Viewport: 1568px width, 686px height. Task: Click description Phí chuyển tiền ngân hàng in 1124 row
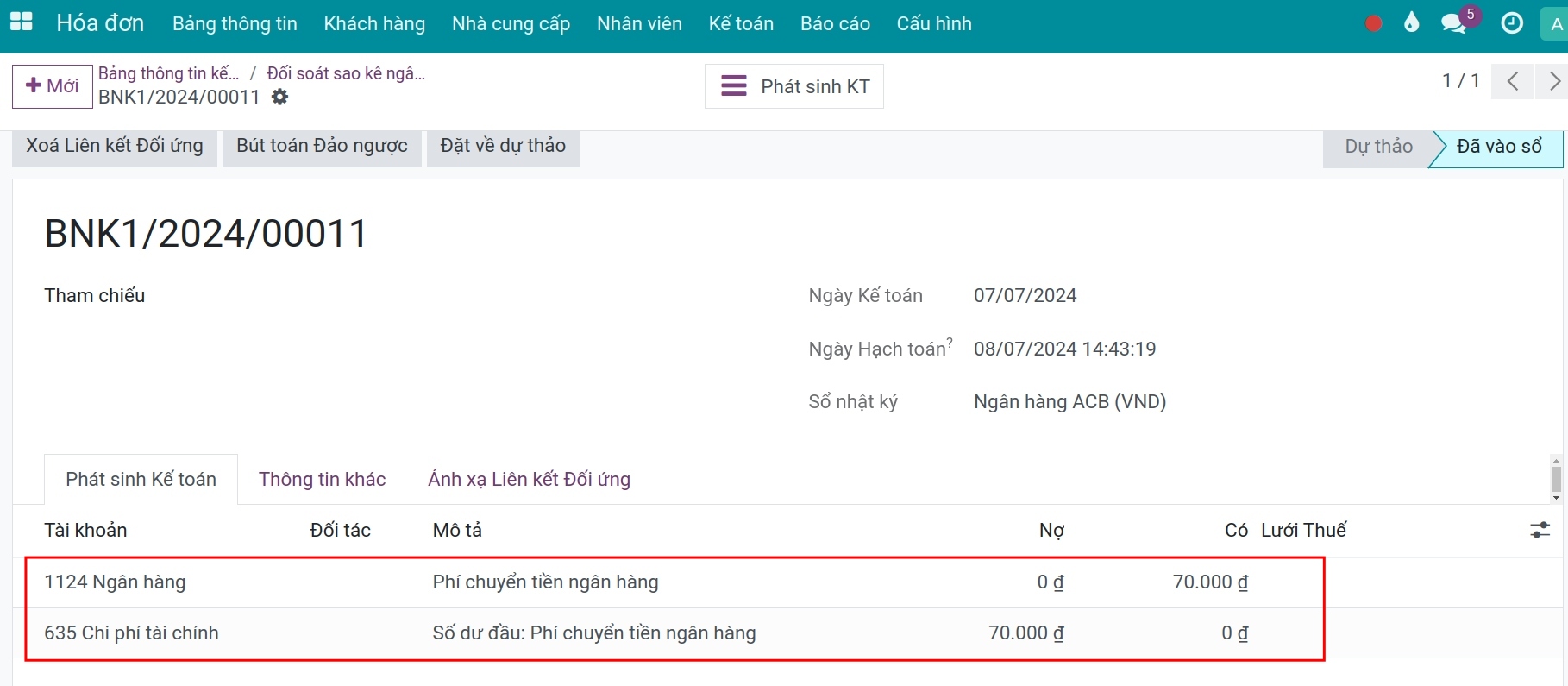click(545, 582)
